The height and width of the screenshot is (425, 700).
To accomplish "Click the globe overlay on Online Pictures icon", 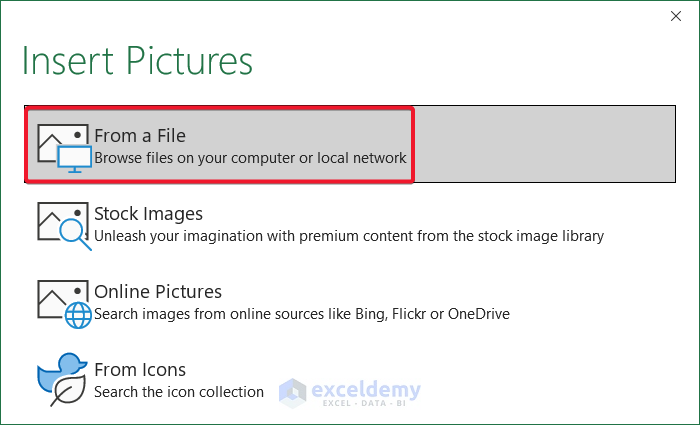I will click(x=77, y=314).
